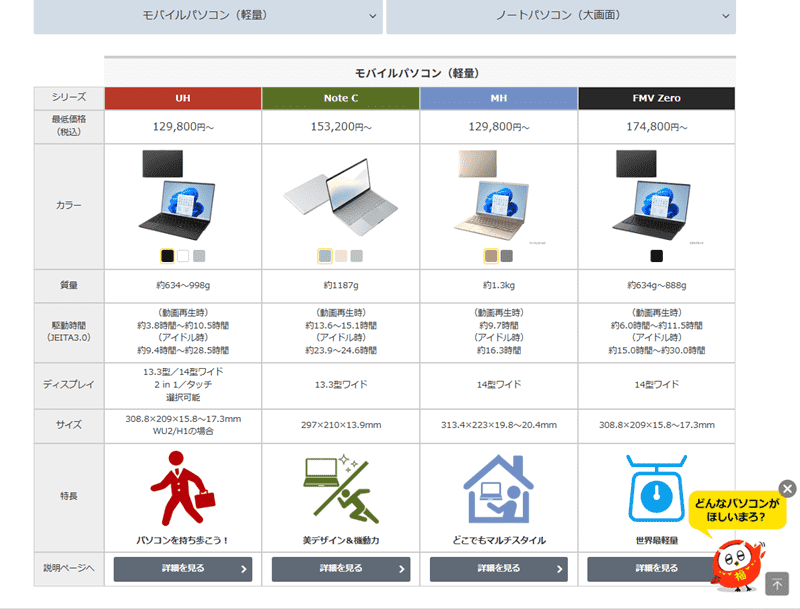Open the Note C series header
Image resolution: width=800 pixels, height=610 pixels.
[x=341, y=98]
